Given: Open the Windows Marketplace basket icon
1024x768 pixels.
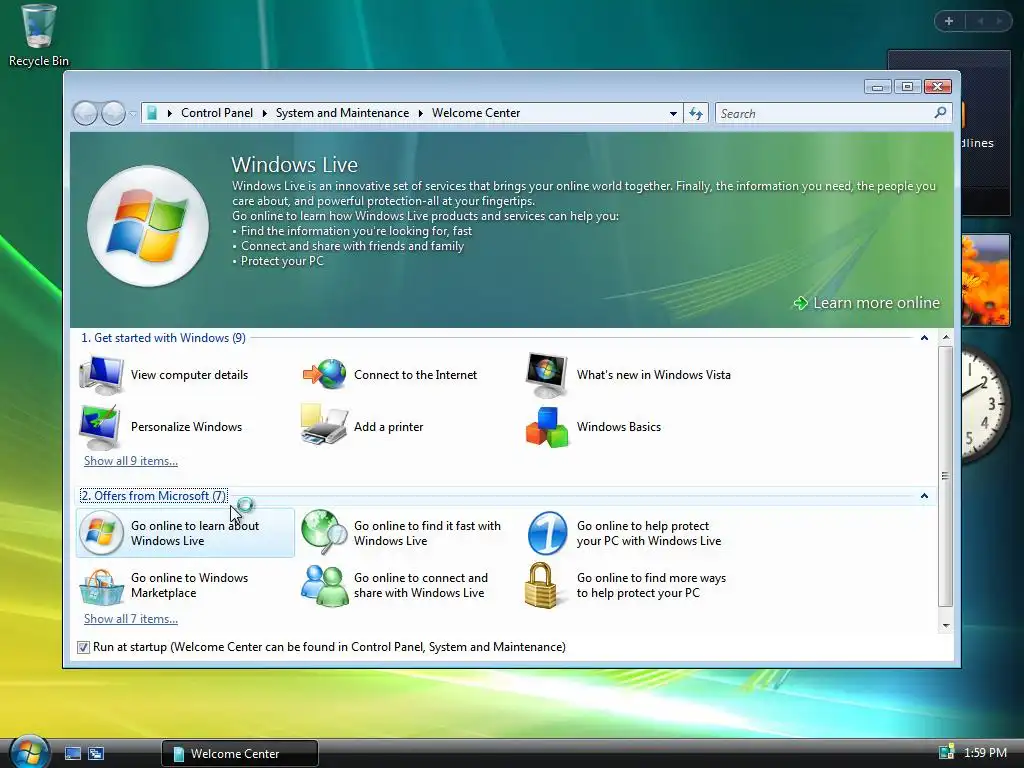Looking at the screenshot, I should point(101,586).
